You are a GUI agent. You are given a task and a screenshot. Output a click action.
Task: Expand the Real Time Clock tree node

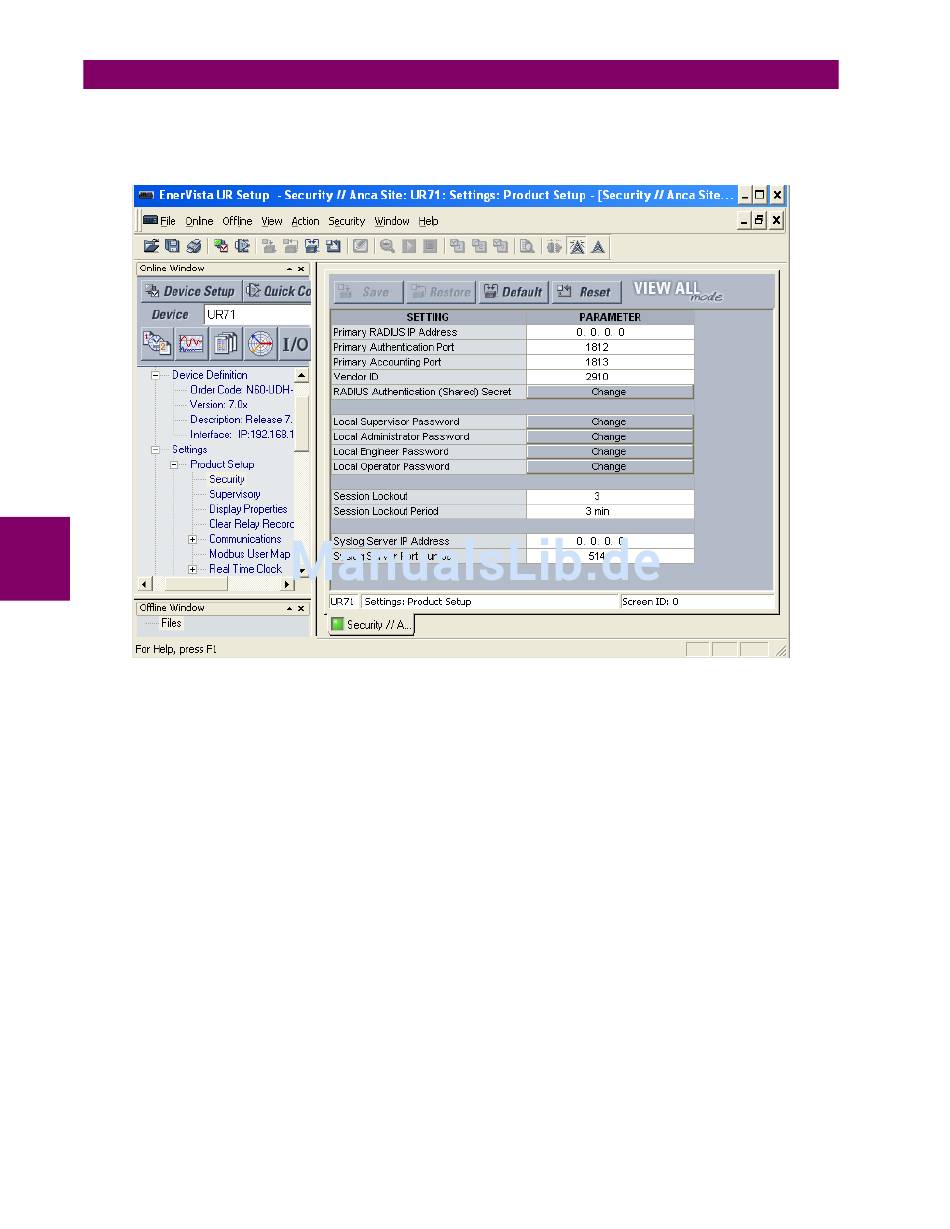[193, 569]
